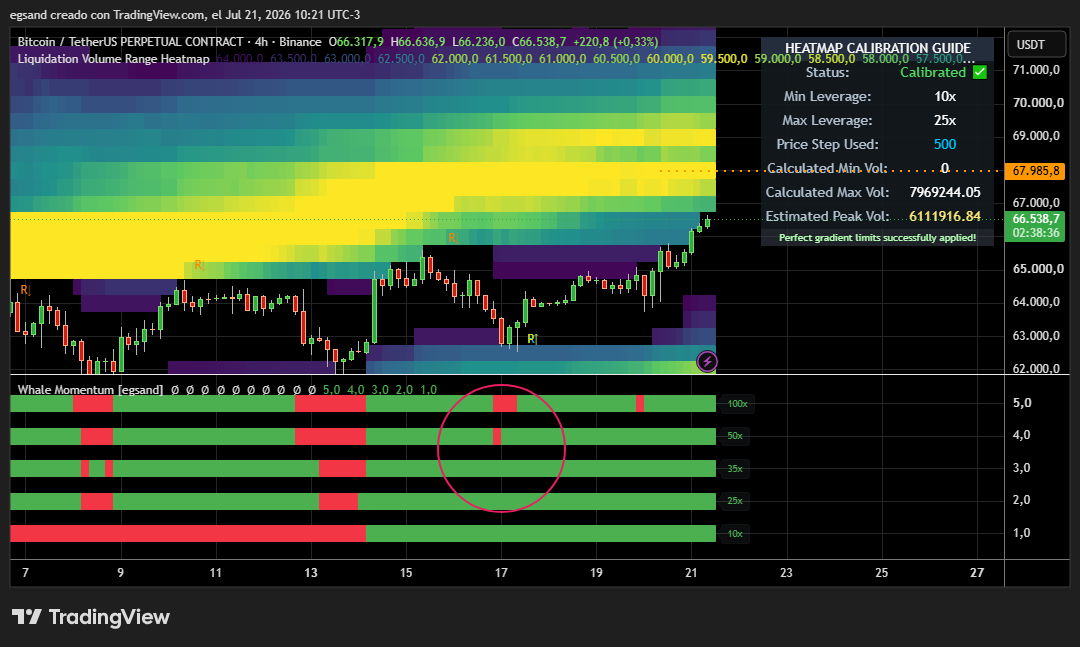1080x647 pixels.
Task: Click the 10x leverage row label in the momentum pane
Action: (x=735, y=533)
